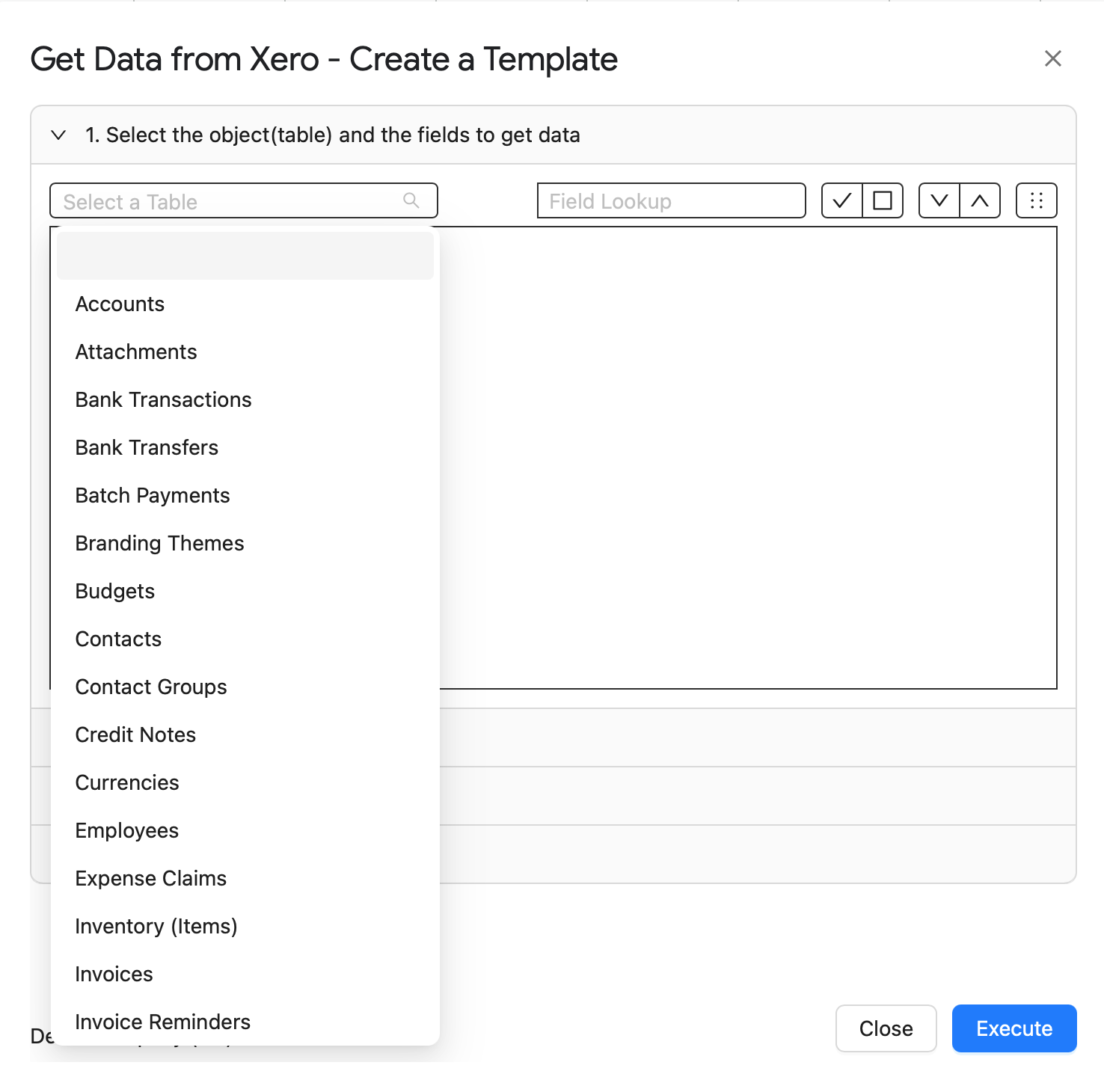Viewport: 1104px width, 1092px height.
Task: Select Invoice Reminders option
Action: tap(245, 1022)
